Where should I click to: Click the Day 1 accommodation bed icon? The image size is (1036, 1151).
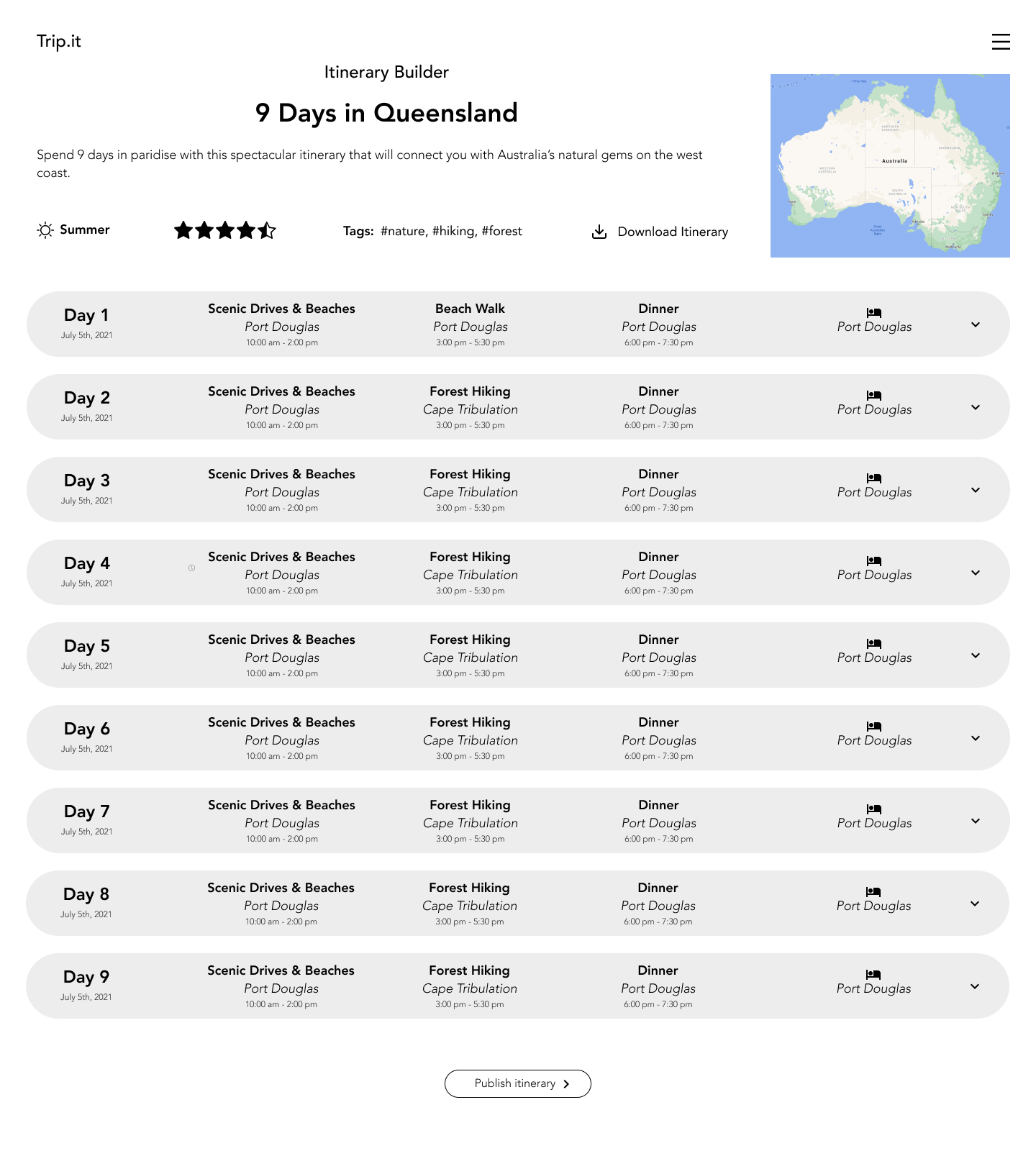point(874,312)
